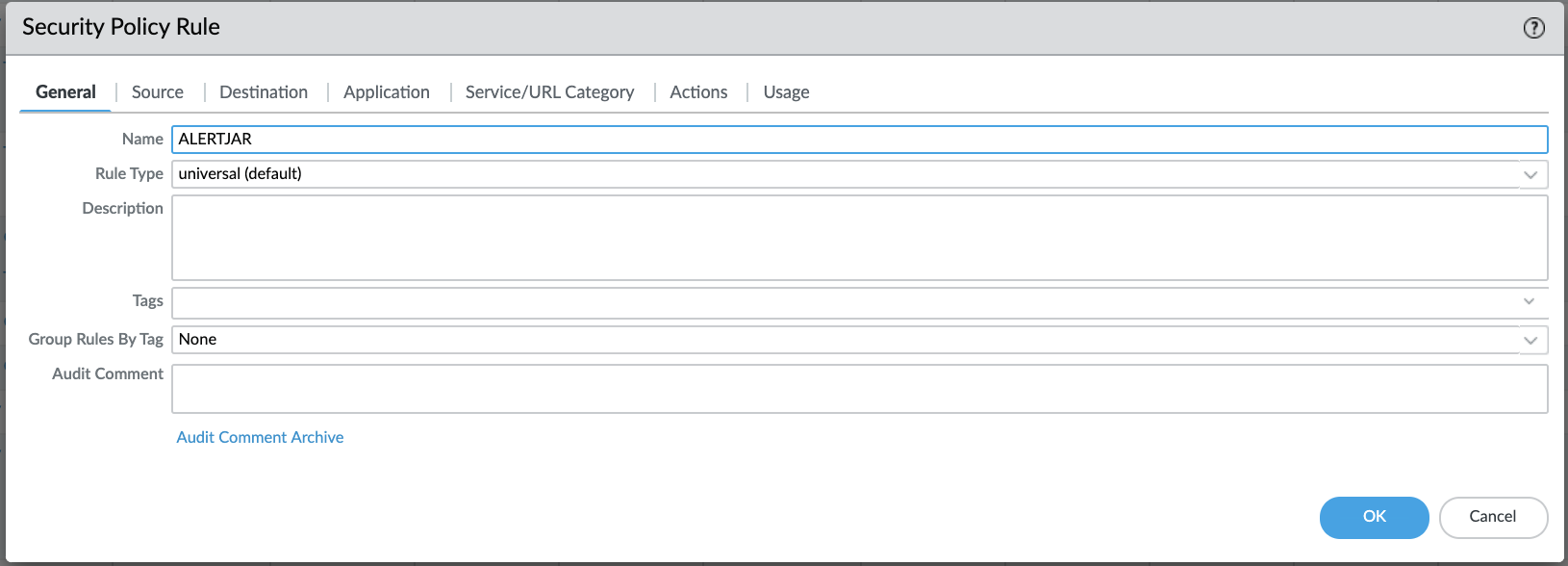This screenshot has height=566, width=1568.
Task: Click the Security Policy Rule title bar
Action: tap(770, 27)
